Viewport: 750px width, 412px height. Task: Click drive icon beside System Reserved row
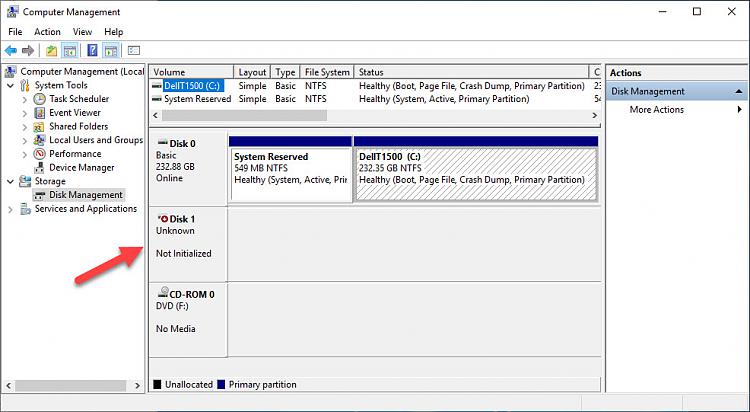pyautogui.click(x=157, y=99)
